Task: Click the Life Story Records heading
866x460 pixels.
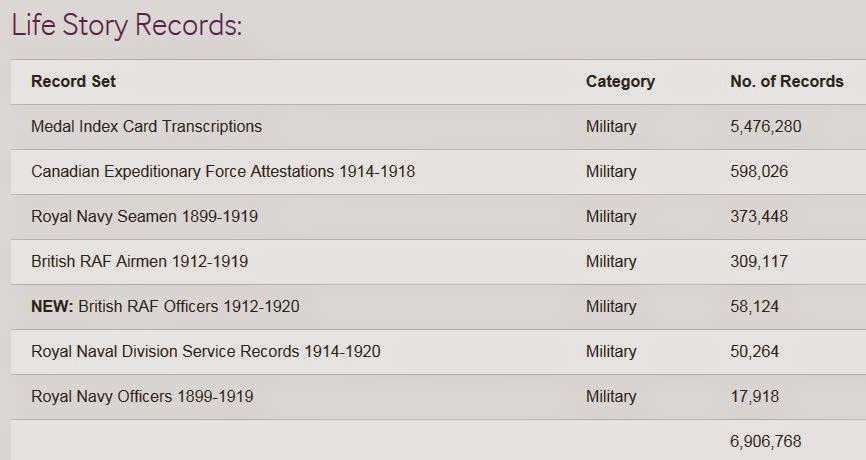Action: click(x=126, y=25)
